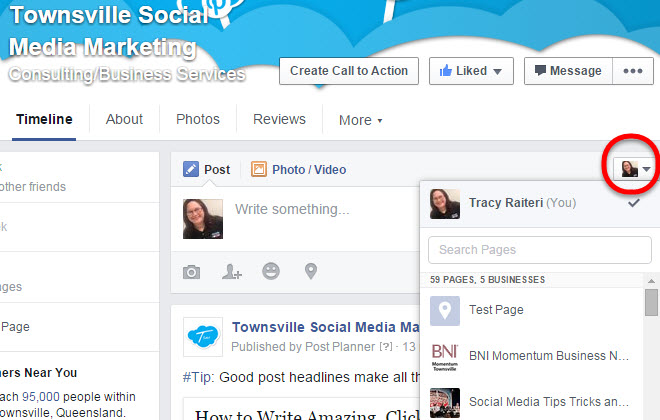Screen dimensions: 660x420
Task: Select the Post composer tab
Action: 207,170
